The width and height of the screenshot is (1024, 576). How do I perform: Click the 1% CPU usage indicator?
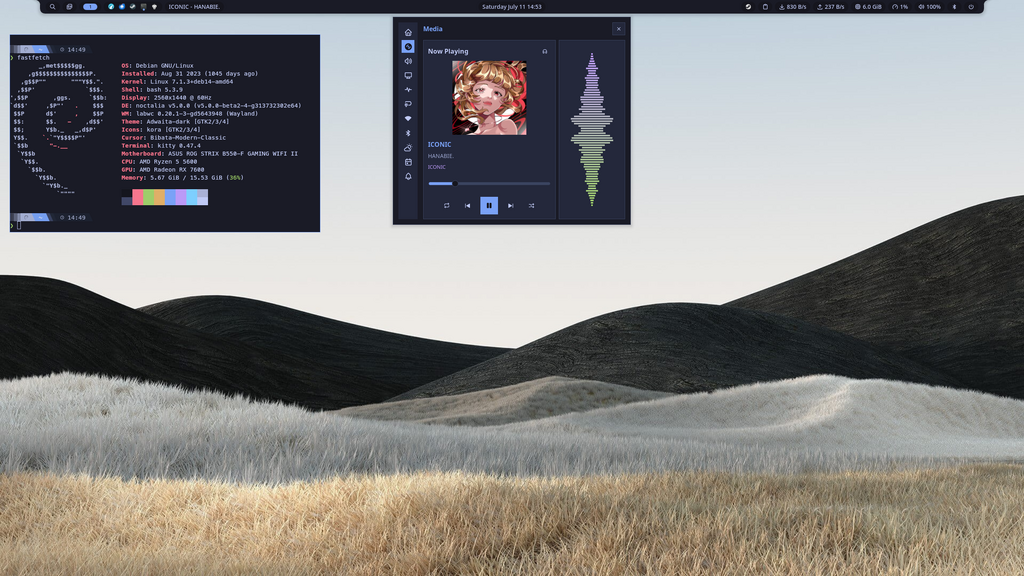(x=900, y=7)
